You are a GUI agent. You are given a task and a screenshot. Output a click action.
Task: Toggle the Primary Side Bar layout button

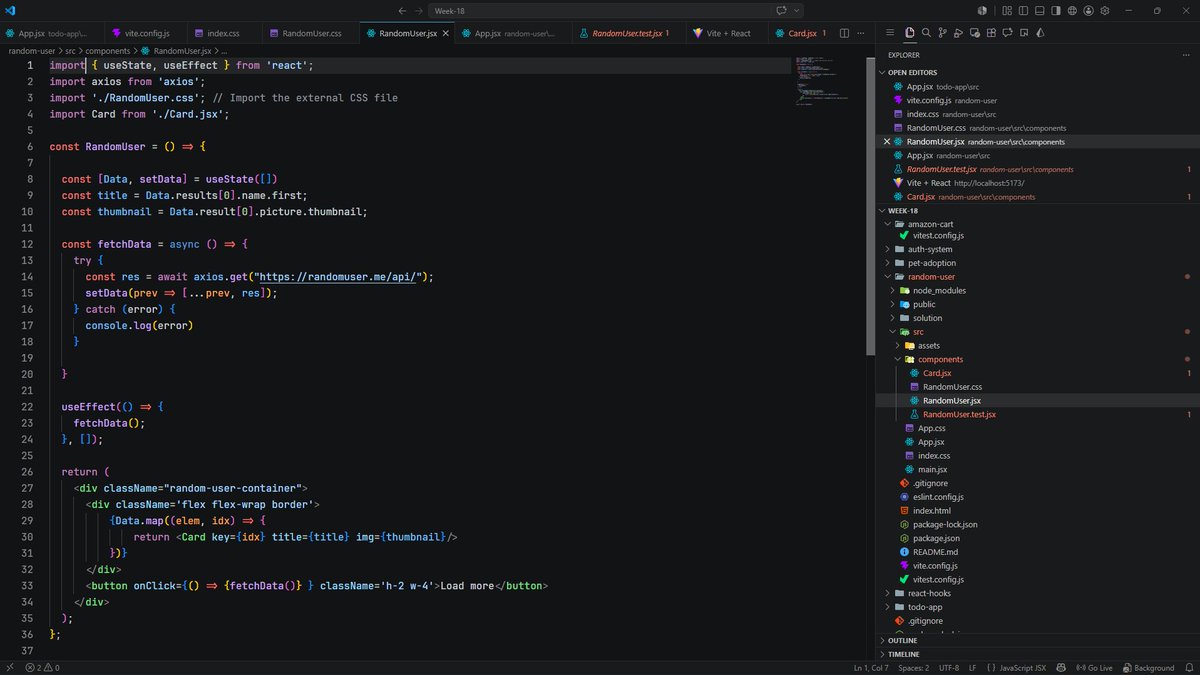[x=1023, y=10]
